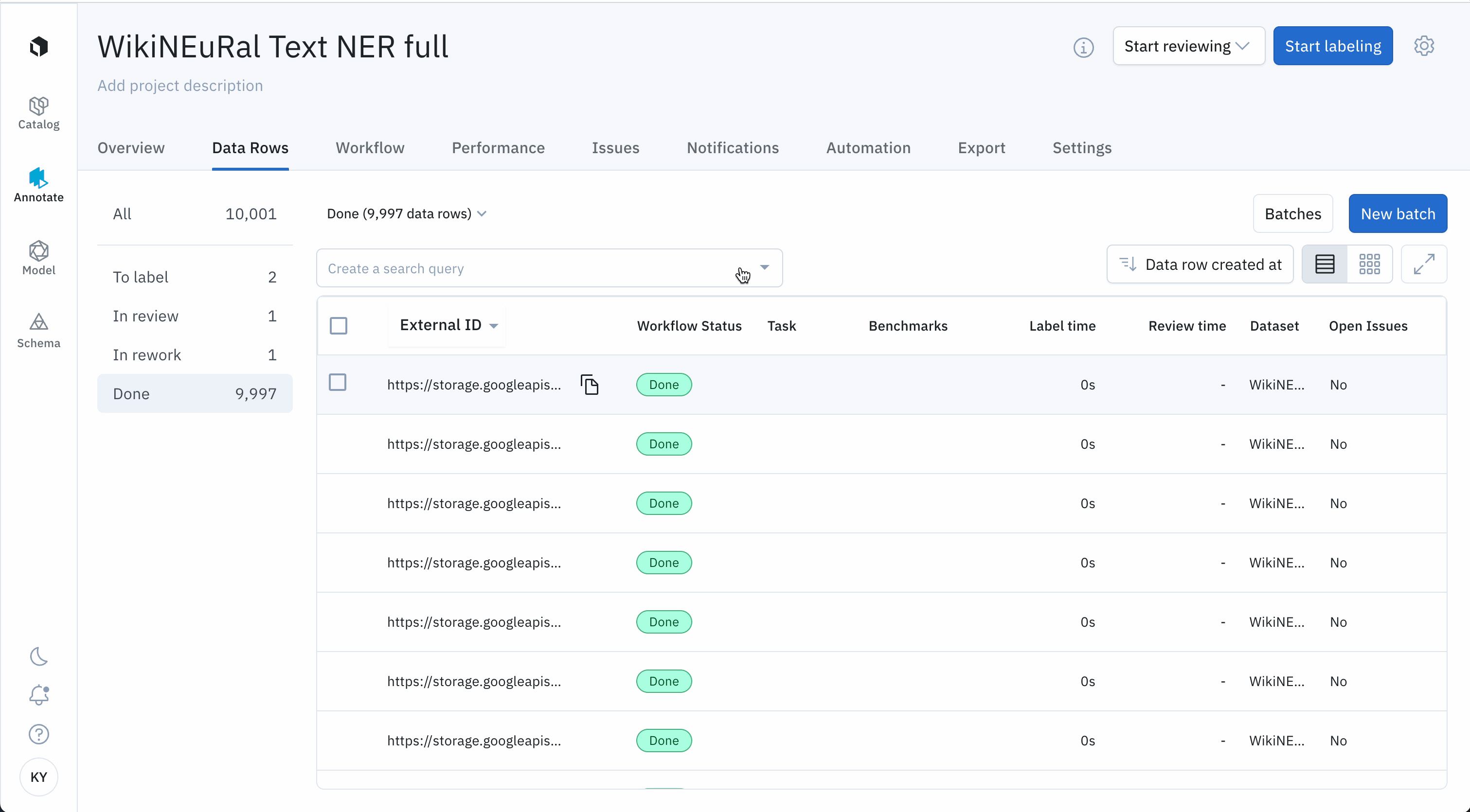Select all rows header checkbox
1470x812 pixels.
coord(339,326)
